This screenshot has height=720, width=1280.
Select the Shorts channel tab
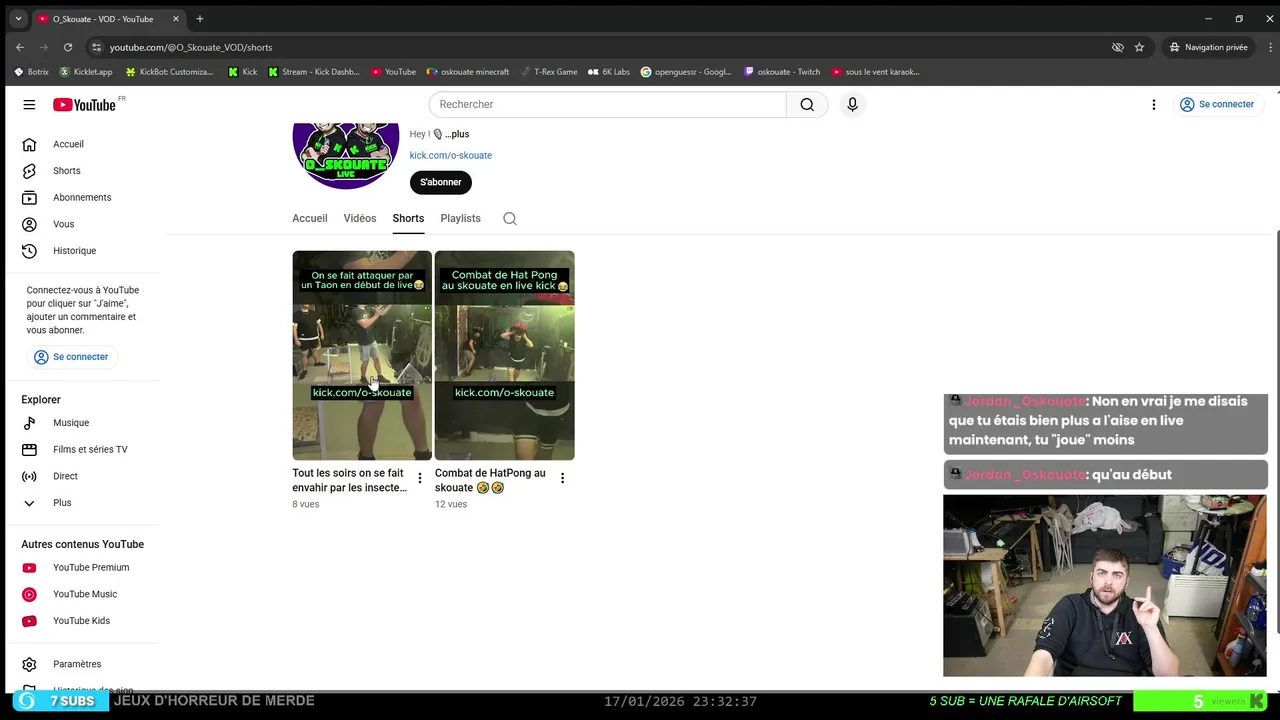pos(408,218)
